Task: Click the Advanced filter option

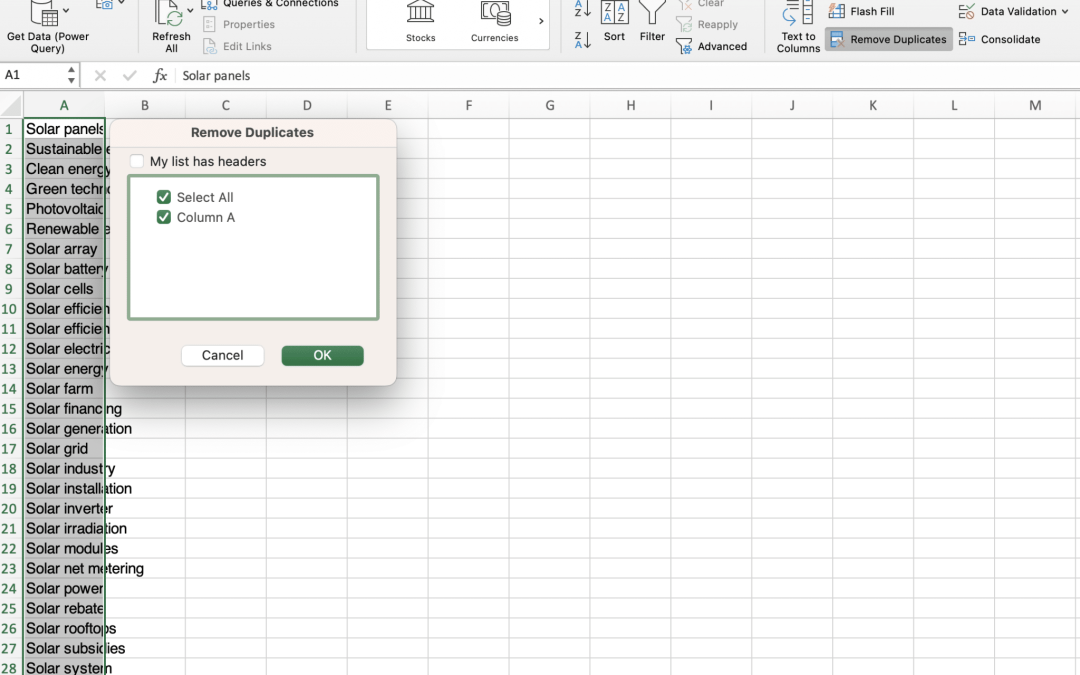Action: tap(711, 46)
